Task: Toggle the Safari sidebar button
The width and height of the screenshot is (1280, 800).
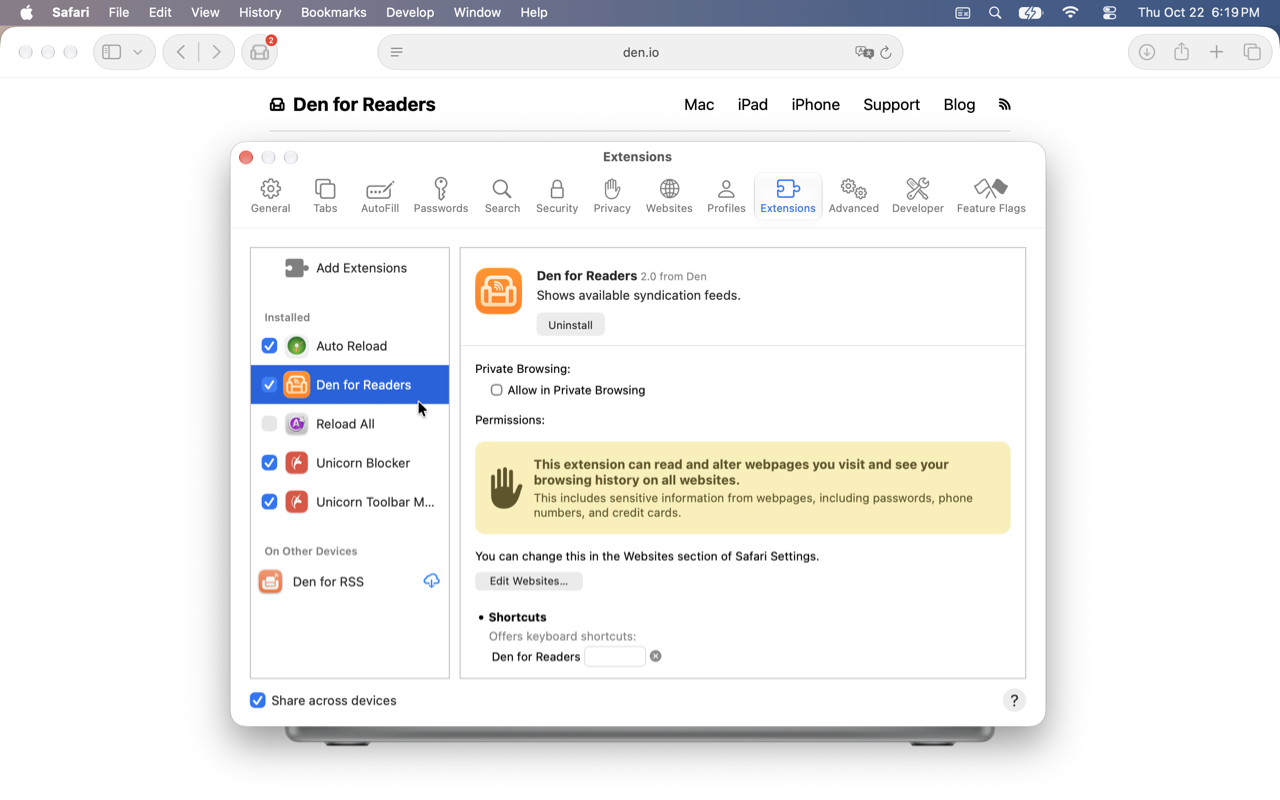Action: point(112,52)
